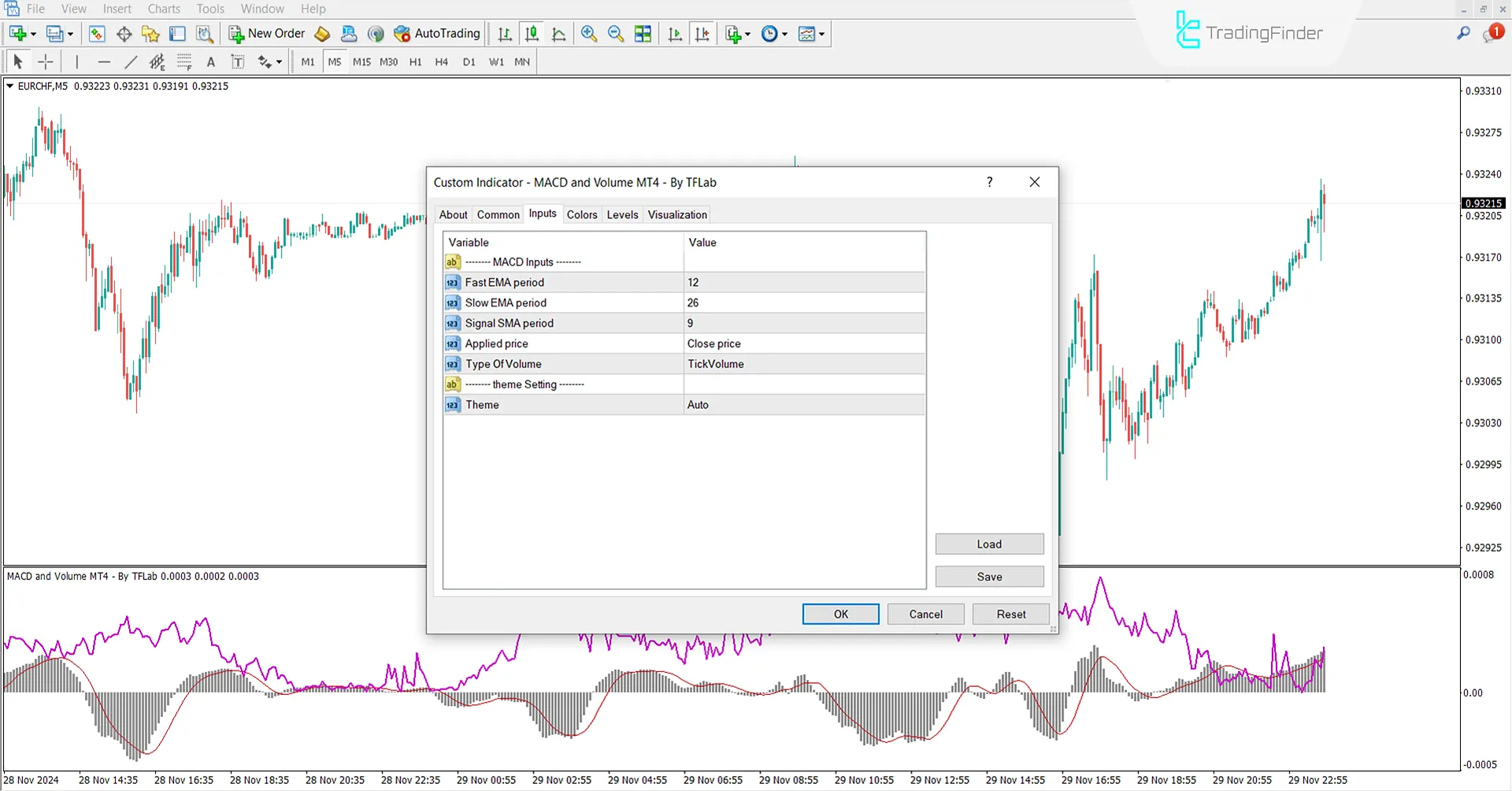This screenshot has height=791, width=1512.
Task: Switch chart to Line Chart type
Action: click(x=559, y=34)
